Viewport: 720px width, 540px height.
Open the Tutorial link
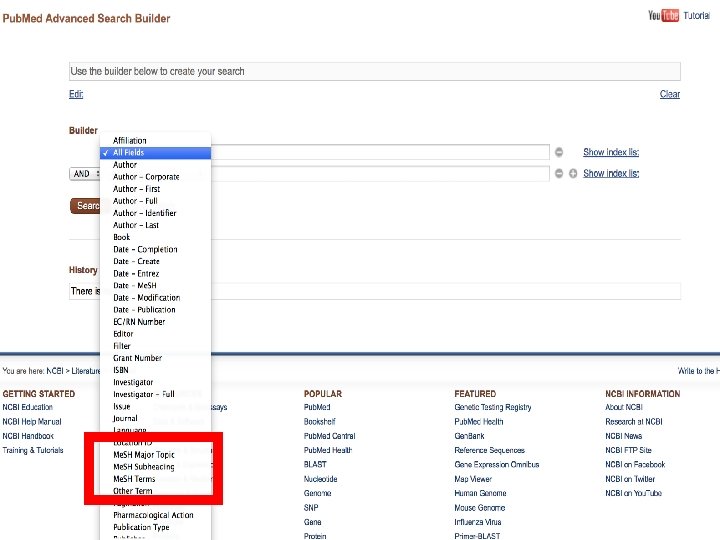pyautogui.click(x=697, y=16)
